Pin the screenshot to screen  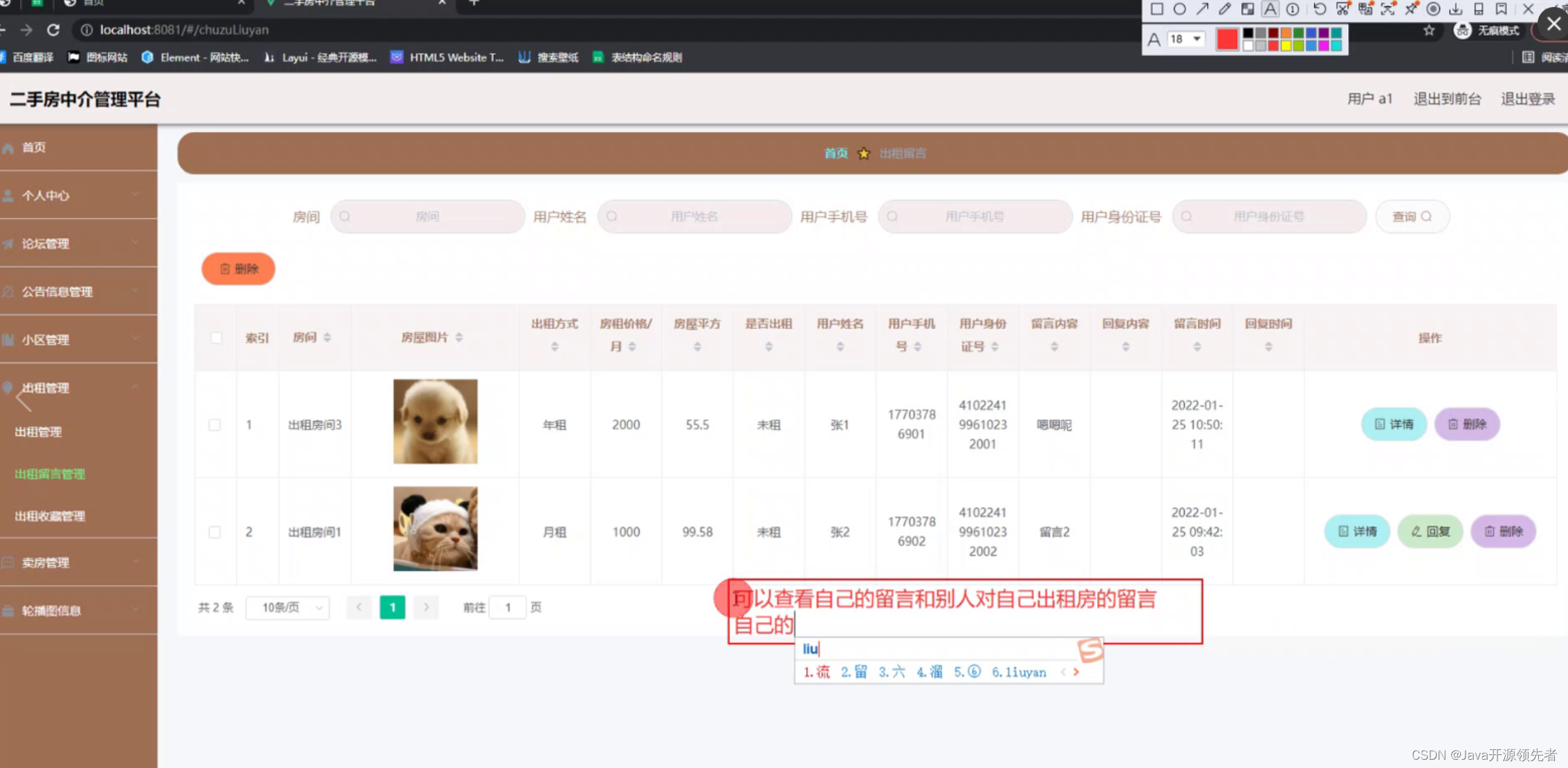[x=1411, y=9]
